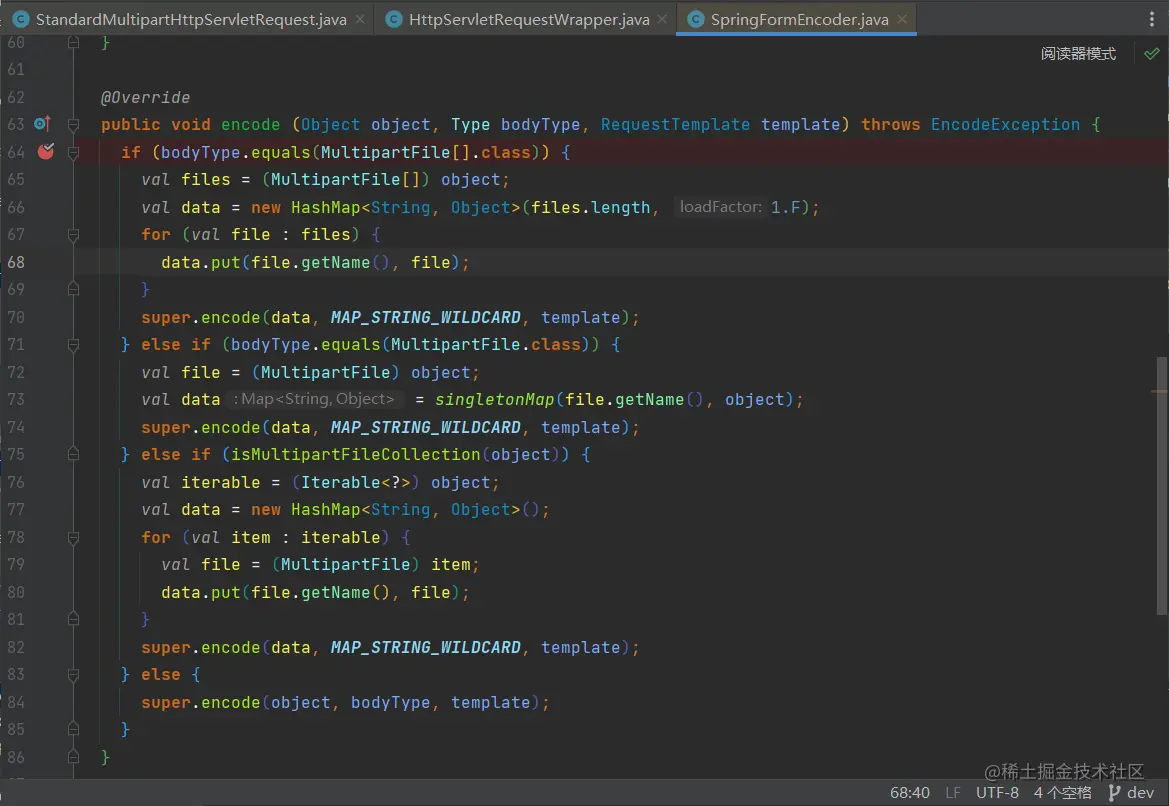Switch to StandardMultipartHttpServletRequest.java tab
1169x806 pixels.
point(191,19)
